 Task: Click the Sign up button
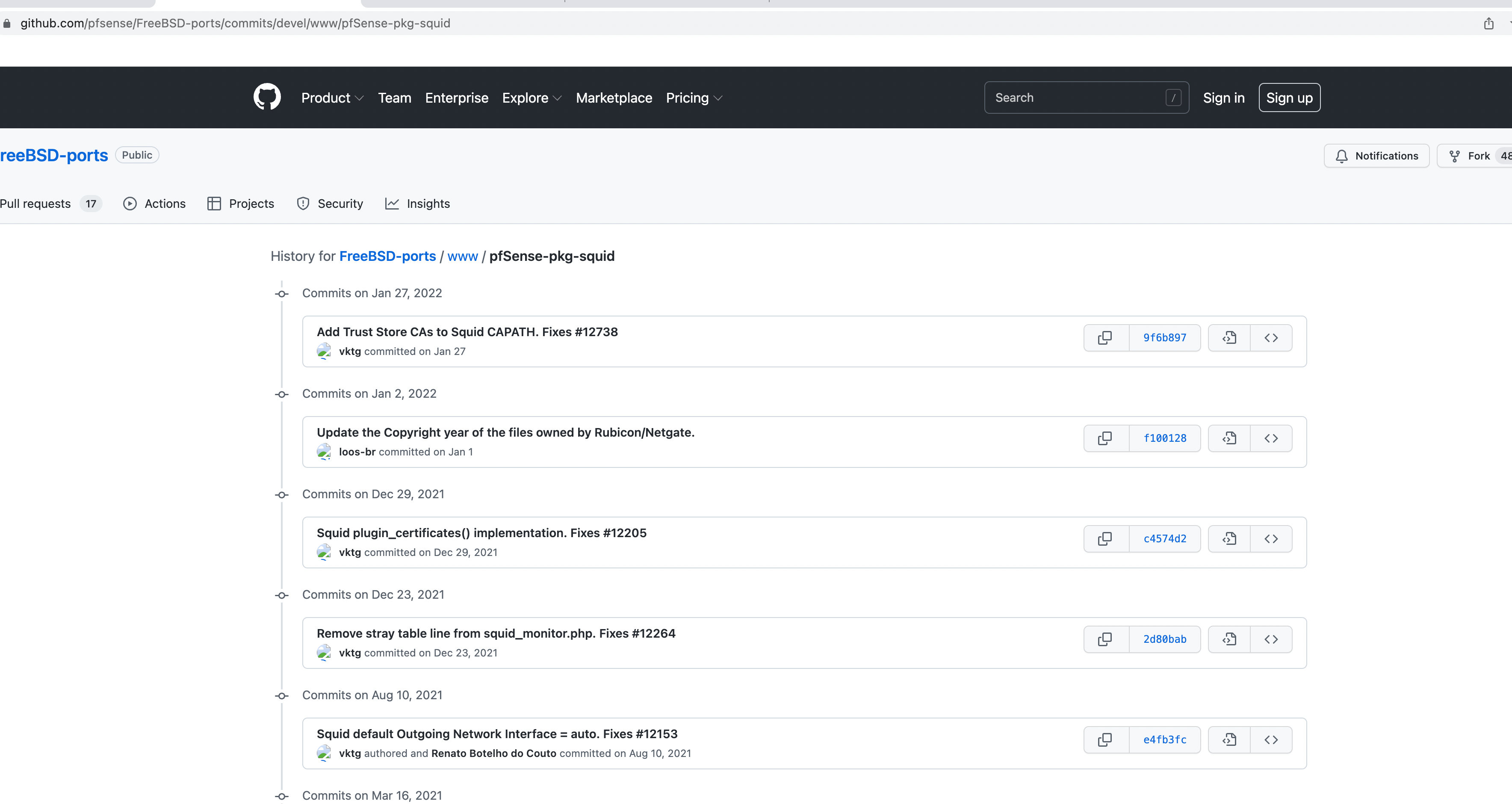coord(1289,98)
